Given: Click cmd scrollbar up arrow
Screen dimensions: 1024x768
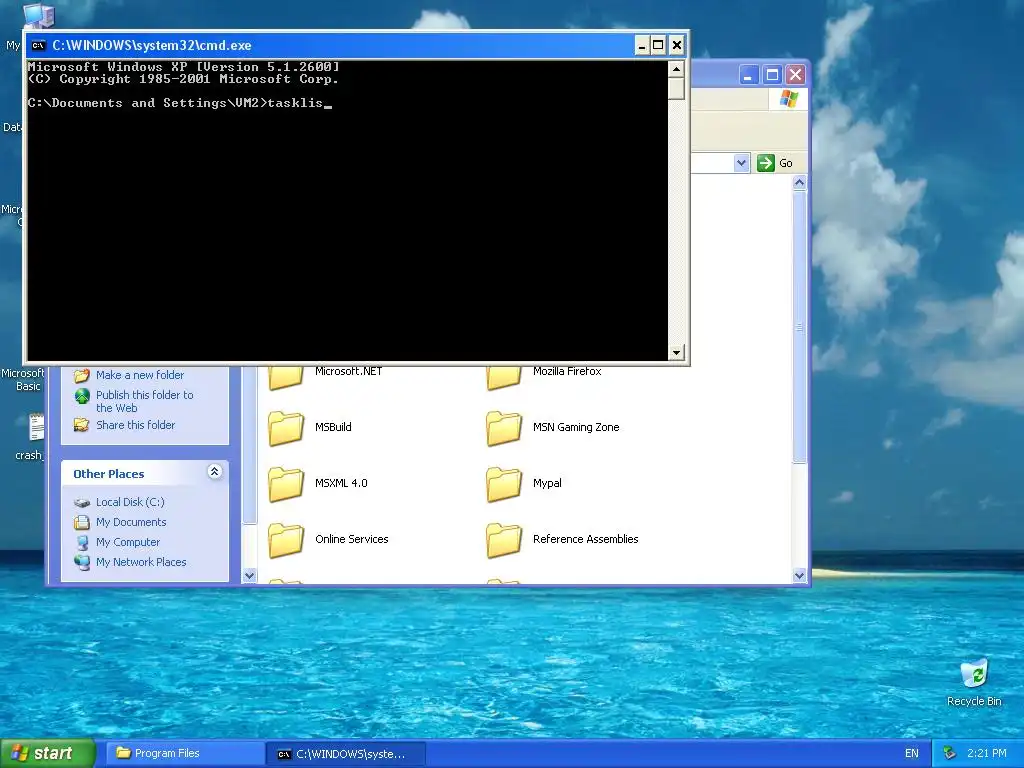Looking at the screenshot, I should [x=677, y=69].
